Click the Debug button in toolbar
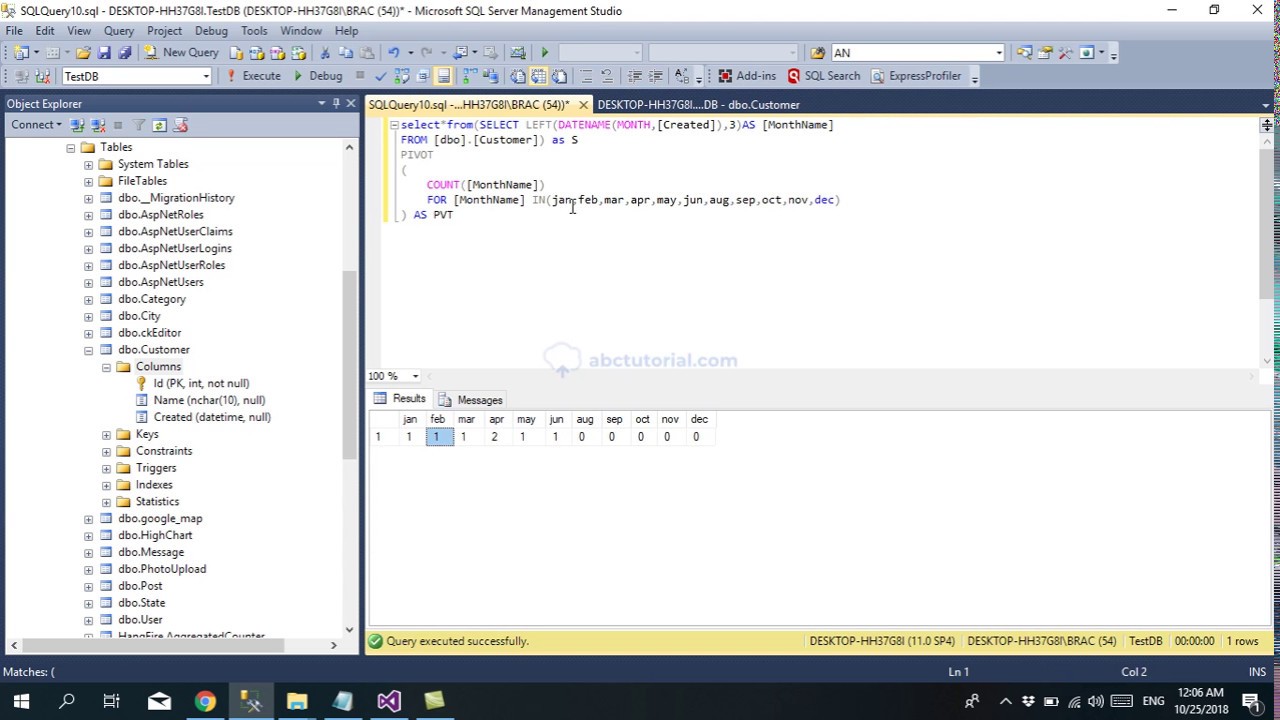The width and height of the screenshot is (1280, 720). [x=317, y=76]
